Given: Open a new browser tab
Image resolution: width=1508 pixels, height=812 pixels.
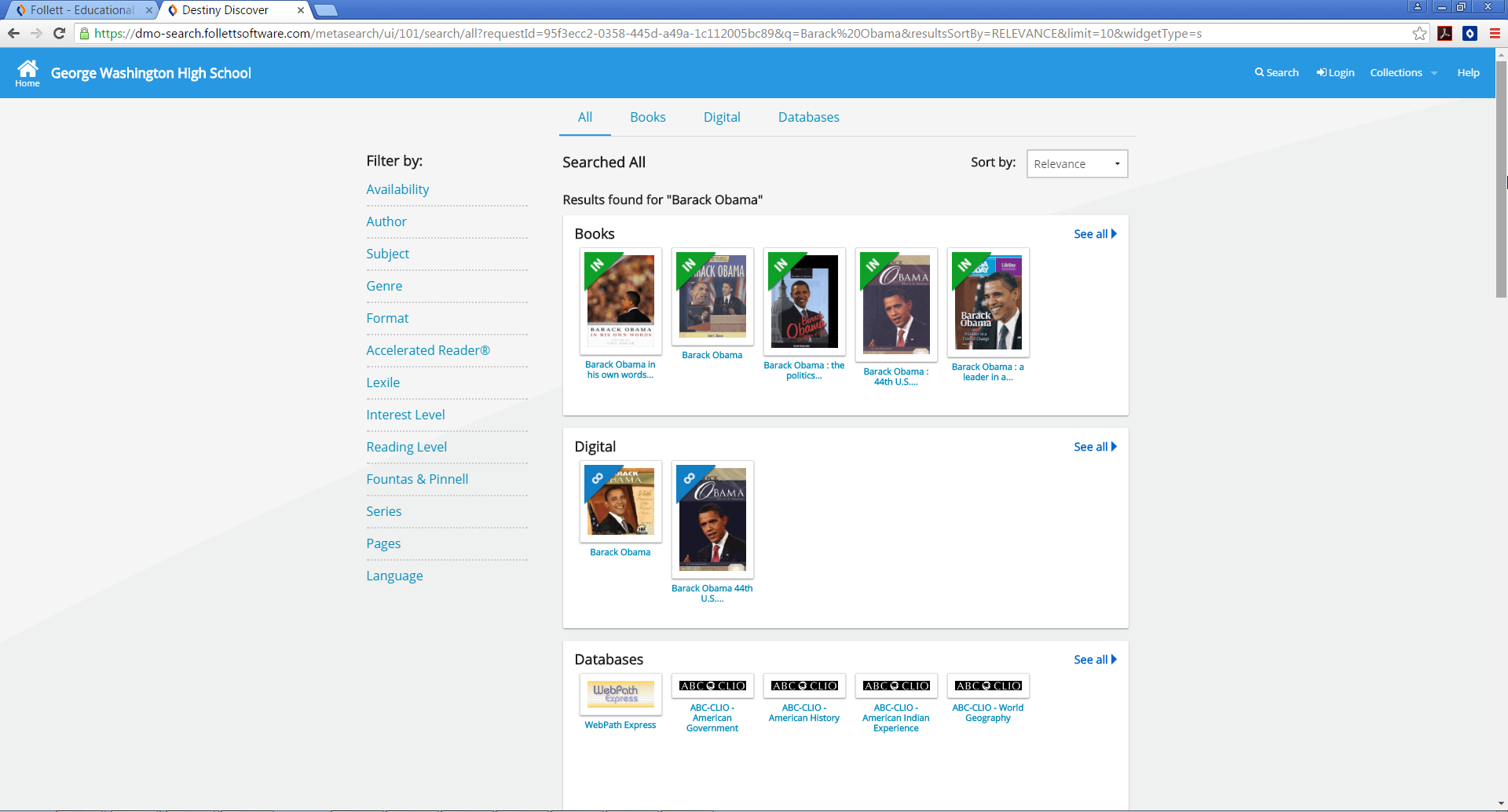Looking at the screenshot, I should point(326,10).
